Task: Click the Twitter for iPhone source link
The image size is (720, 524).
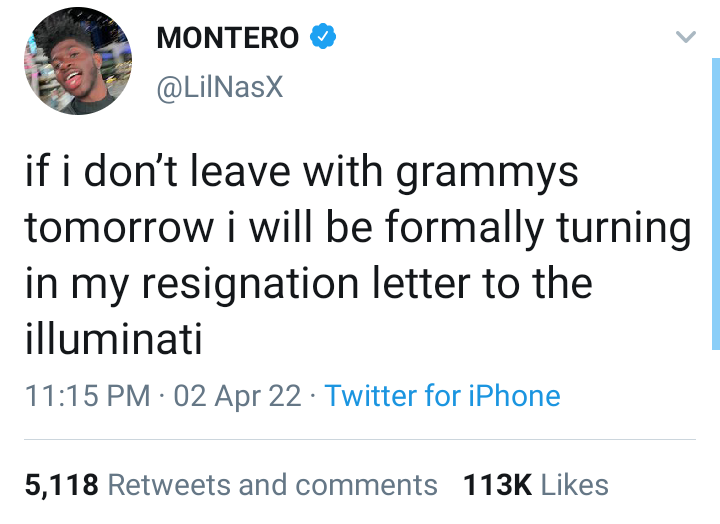Action: click(442, 395)
